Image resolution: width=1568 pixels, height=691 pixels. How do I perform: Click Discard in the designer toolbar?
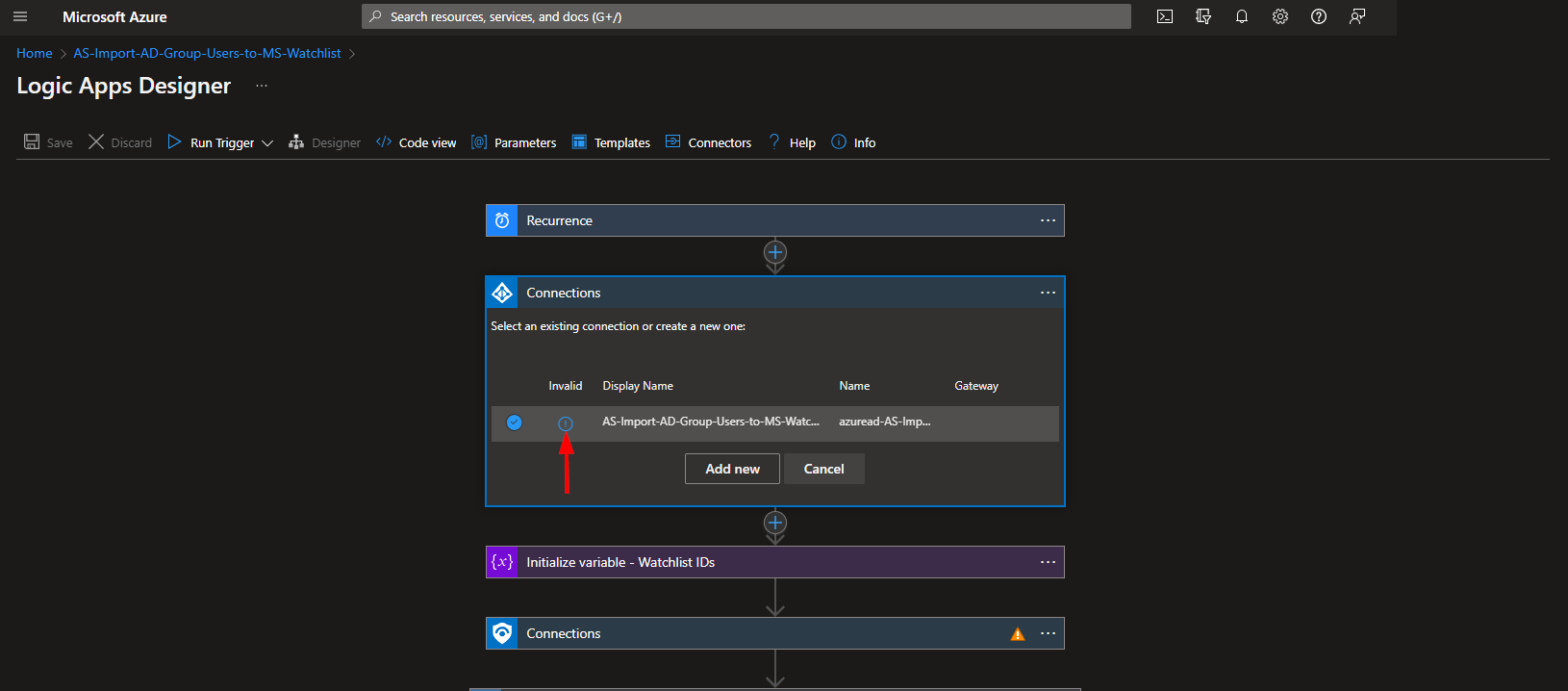point(120,142)
